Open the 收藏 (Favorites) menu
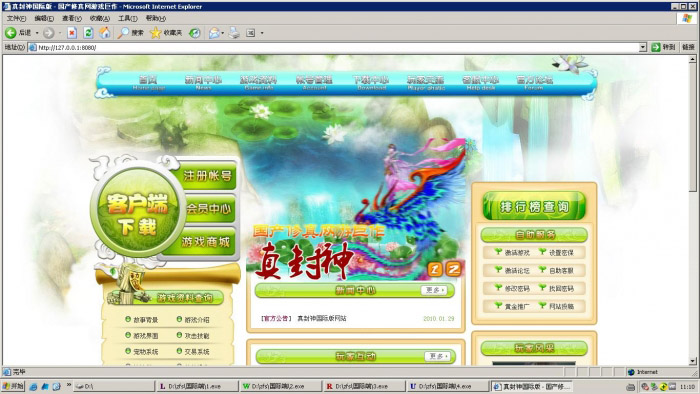The height and width of the screenshot is (394, 700). pos(100,18)
